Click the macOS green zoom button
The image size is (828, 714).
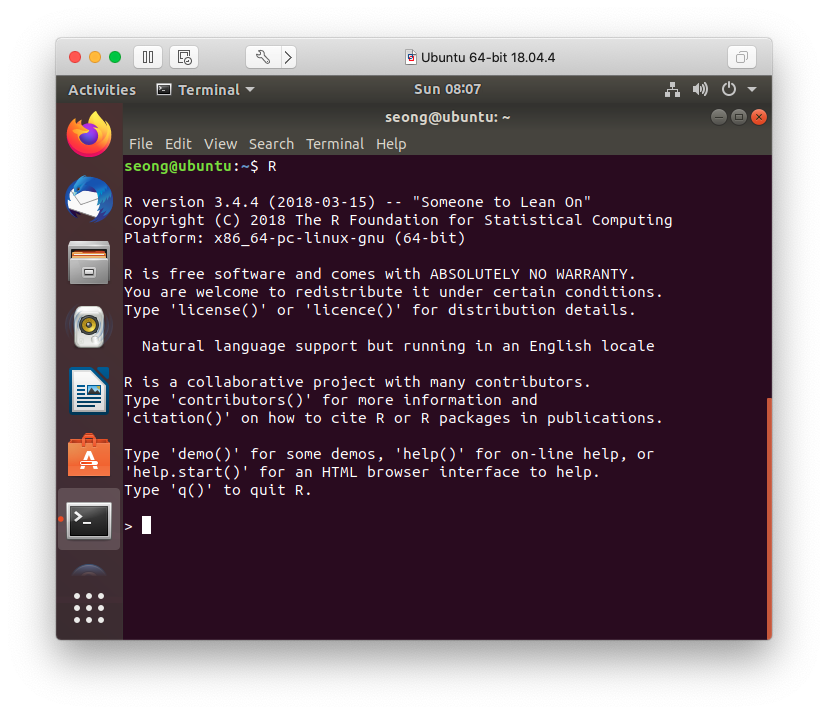pos(115,57)
